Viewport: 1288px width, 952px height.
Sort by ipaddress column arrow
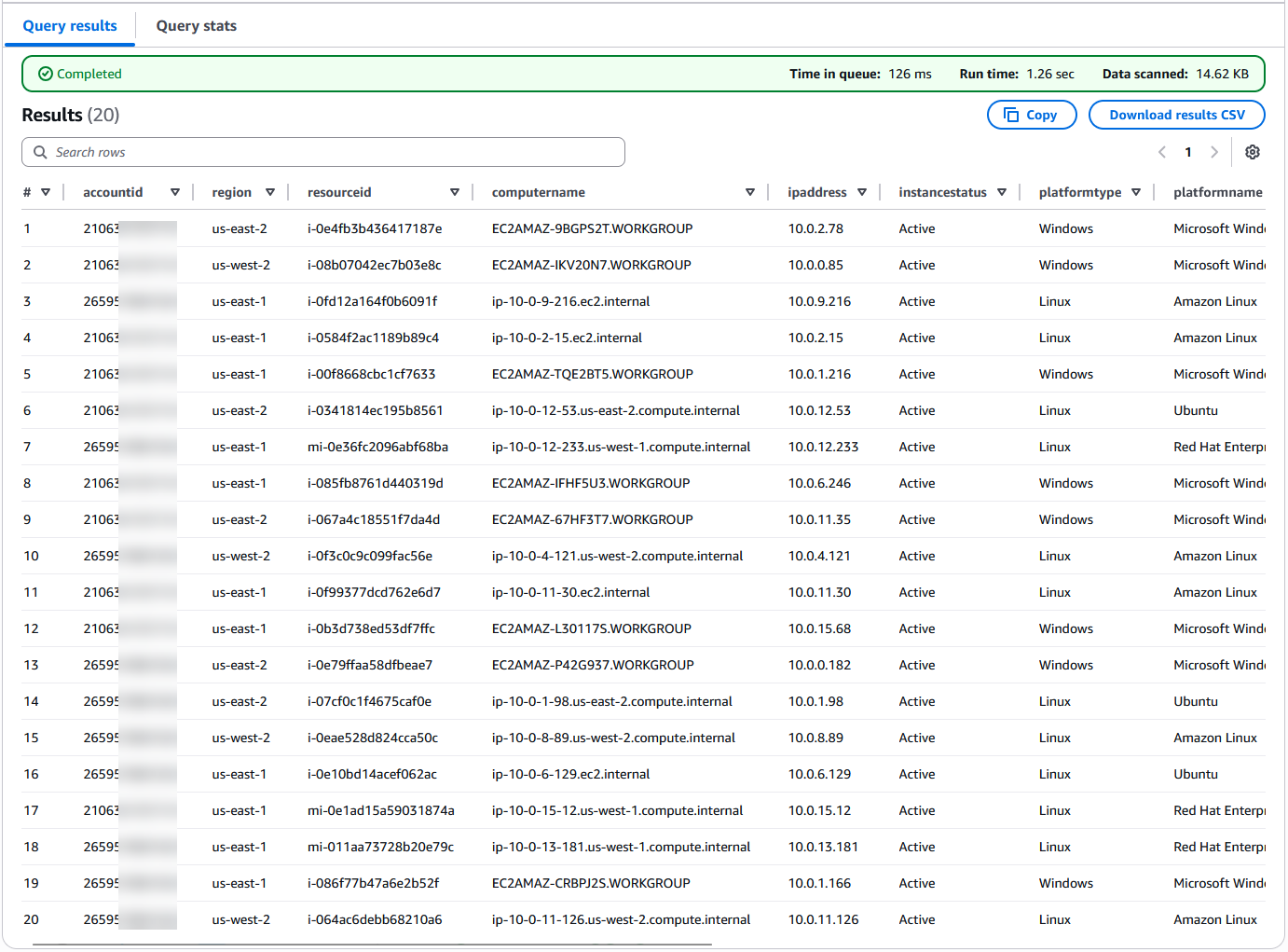tap(862, 192)
